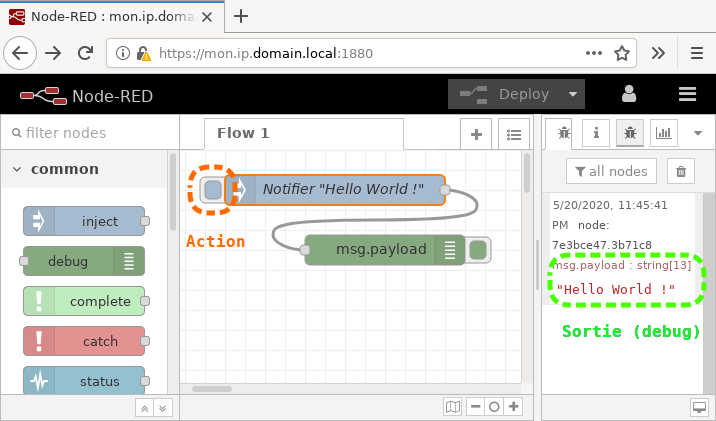716x421 pixels.
Task: Click the workspace vertical scrollbar
Action: [x=527, y=174]
